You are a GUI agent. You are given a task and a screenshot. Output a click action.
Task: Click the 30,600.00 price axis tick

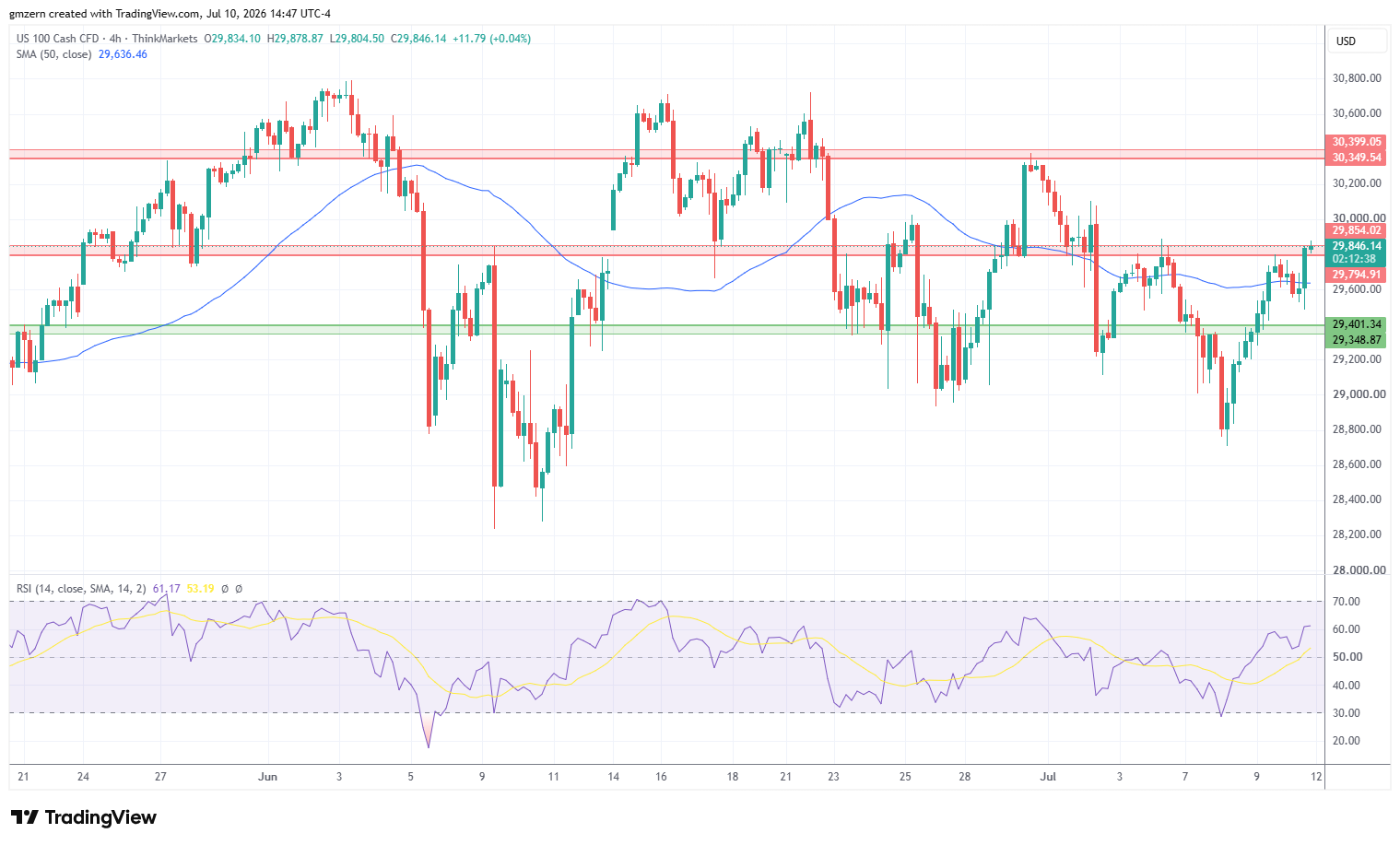(1357, 113)
